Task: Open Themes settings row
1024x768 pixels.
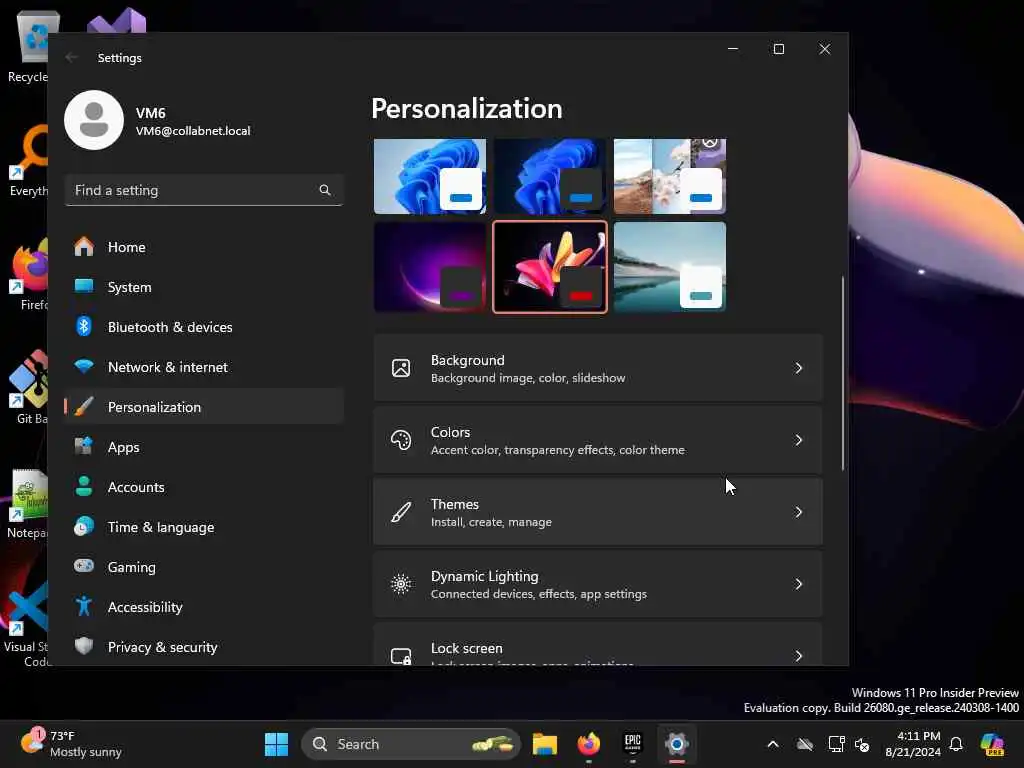Action: point(598,512)
